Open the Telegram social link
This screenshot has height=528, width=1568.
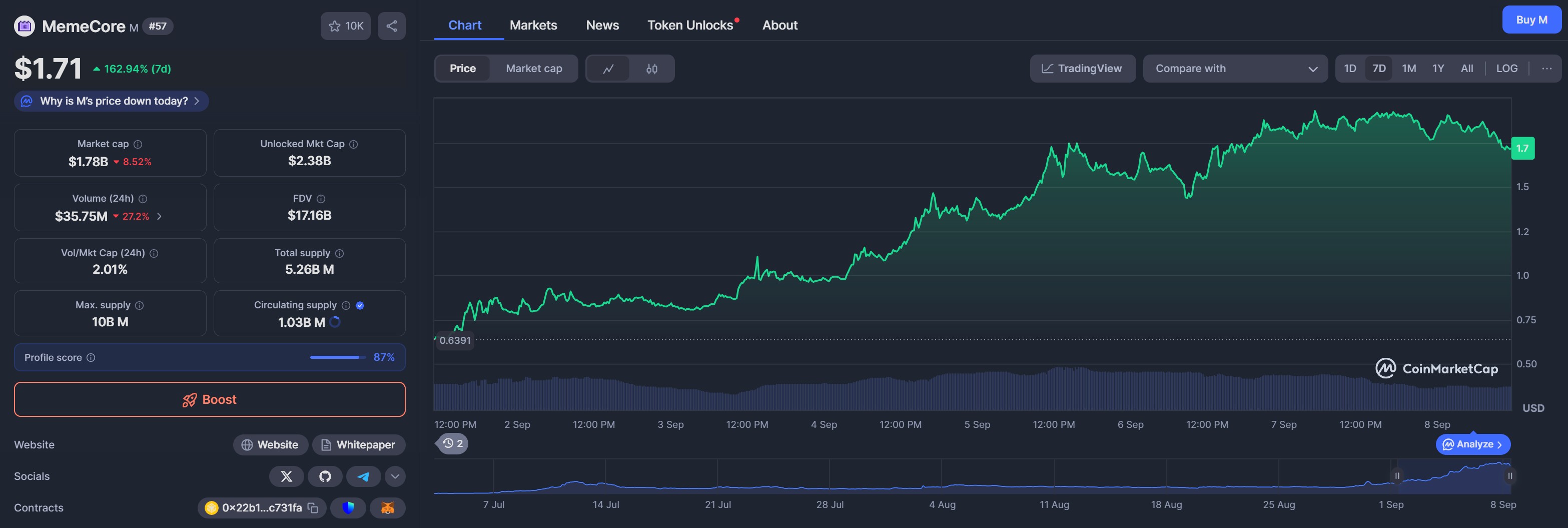pyautogui.click(x=363, y=476)
